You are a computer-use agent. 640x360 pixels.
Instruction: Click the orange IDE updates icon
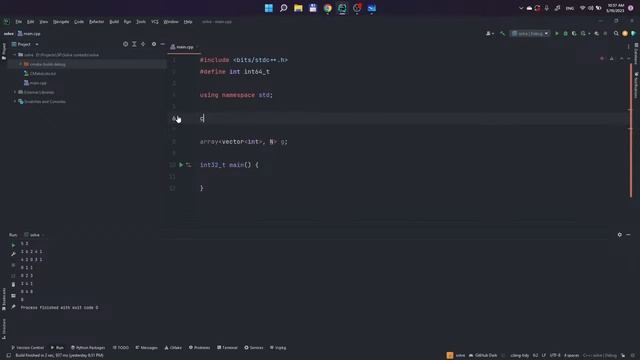click(625, 33)
